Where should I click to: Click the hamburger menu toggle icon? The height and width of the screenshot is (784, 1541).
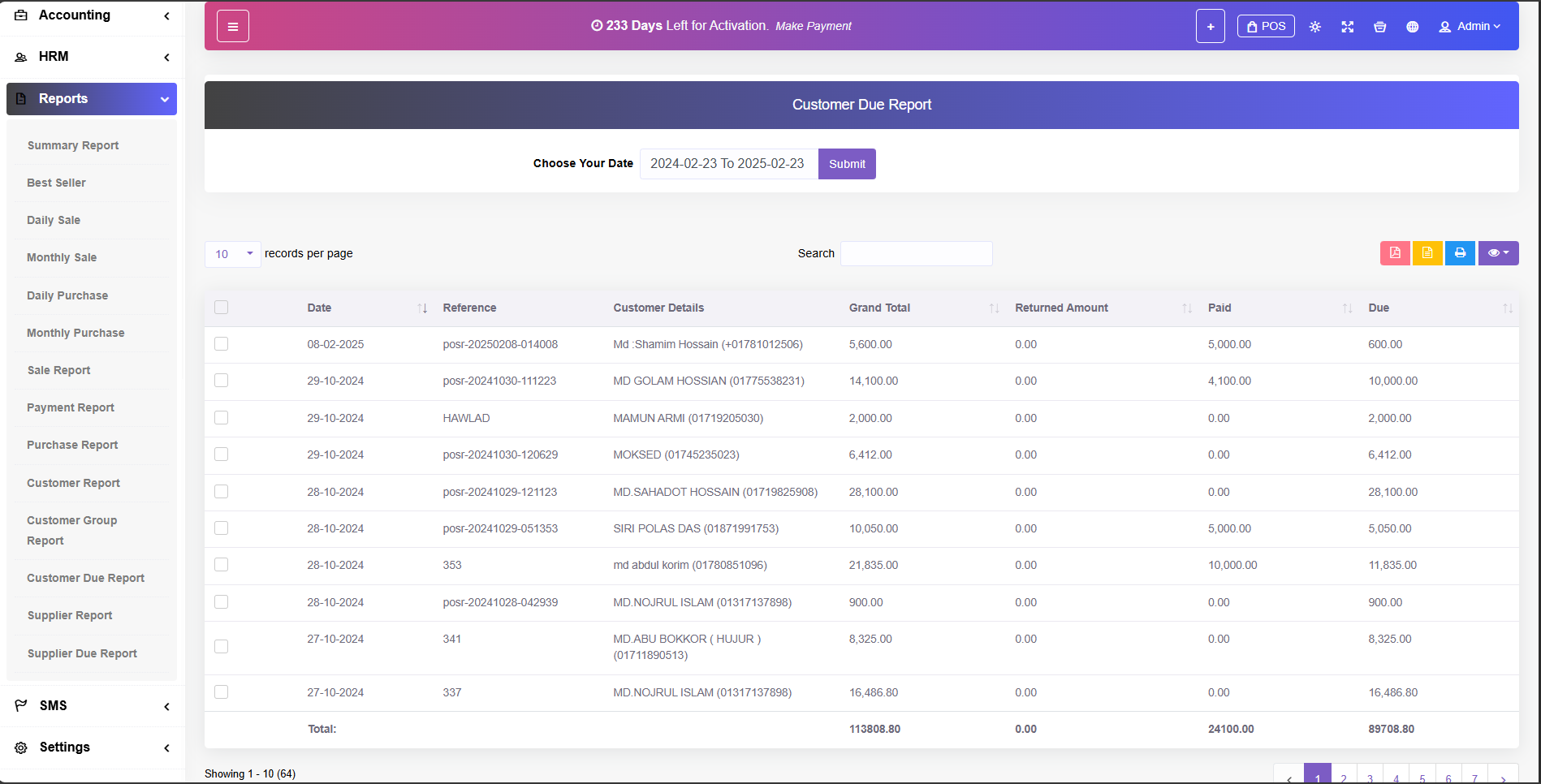pyautogui.click(x=232, y=27)
